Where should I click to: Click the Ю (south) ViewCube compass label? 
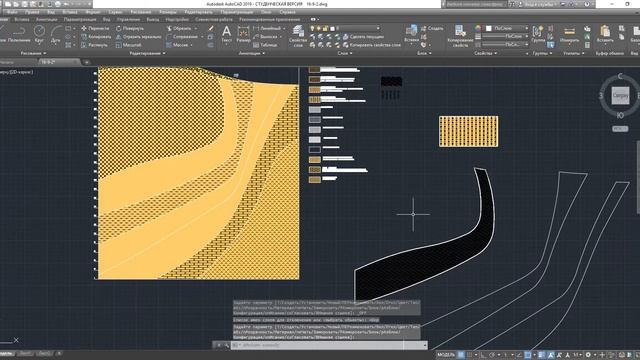620,116
